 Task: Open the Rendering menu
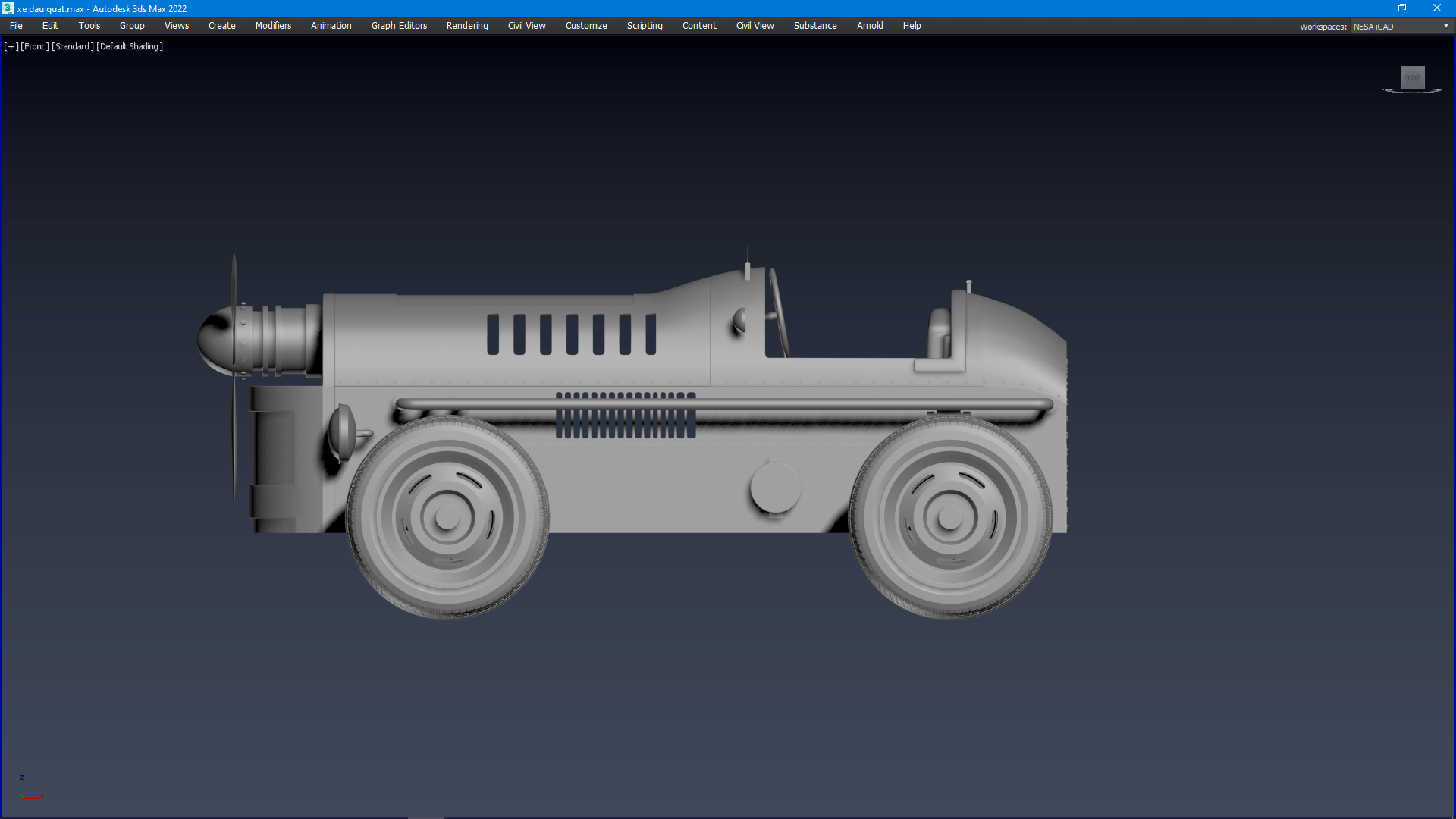pos(467,26)
